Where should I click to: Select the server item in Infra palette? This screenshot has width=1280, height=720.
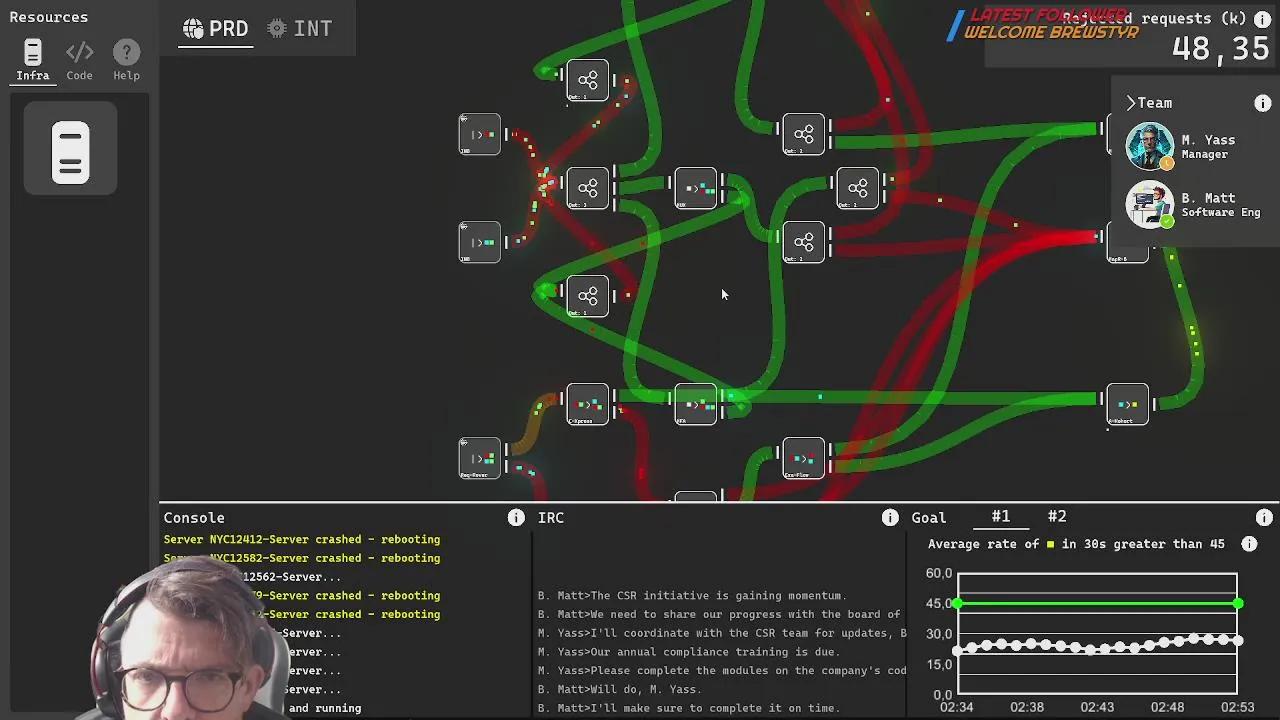pos(70,153)
